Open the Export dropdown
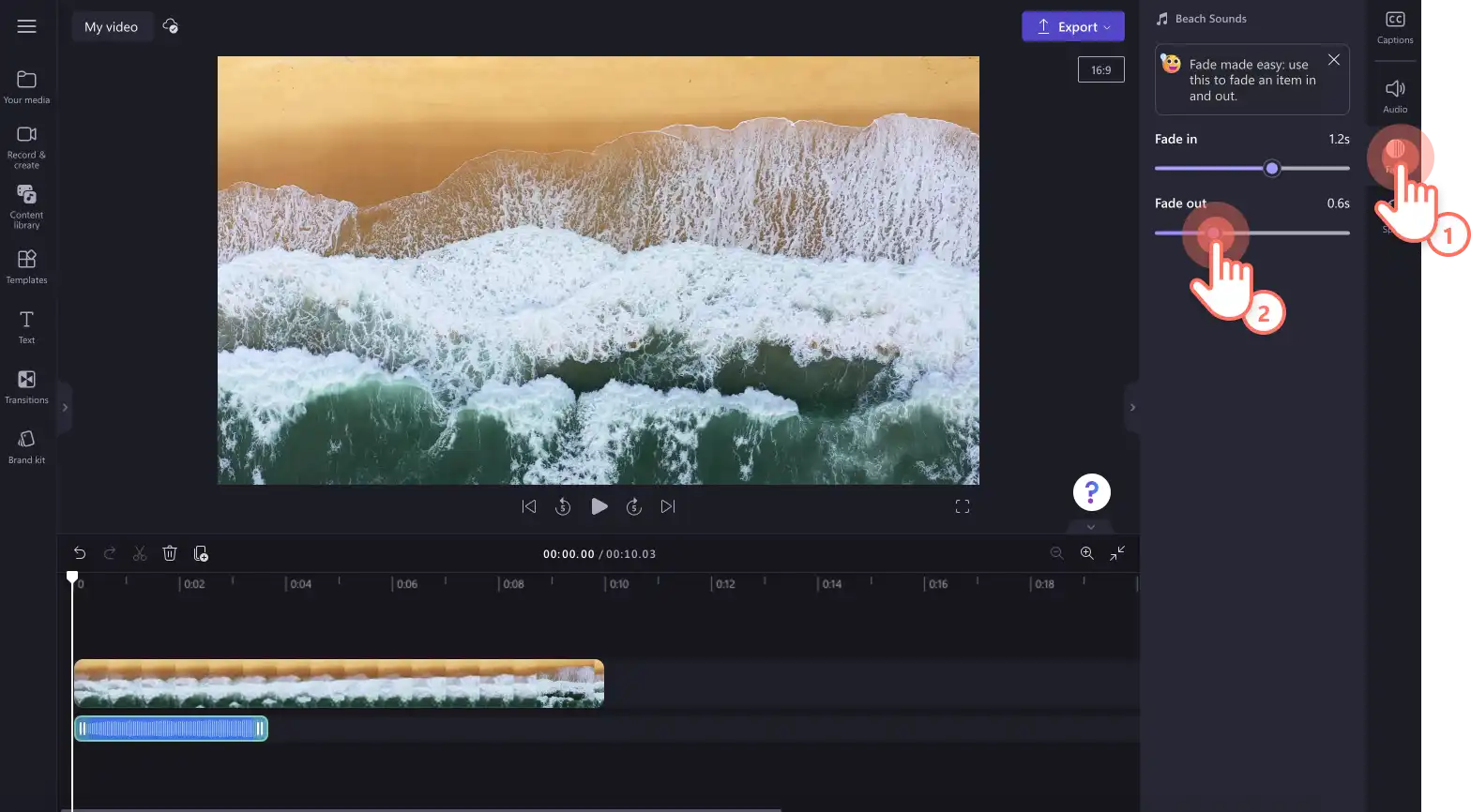 pos(1073,26)
